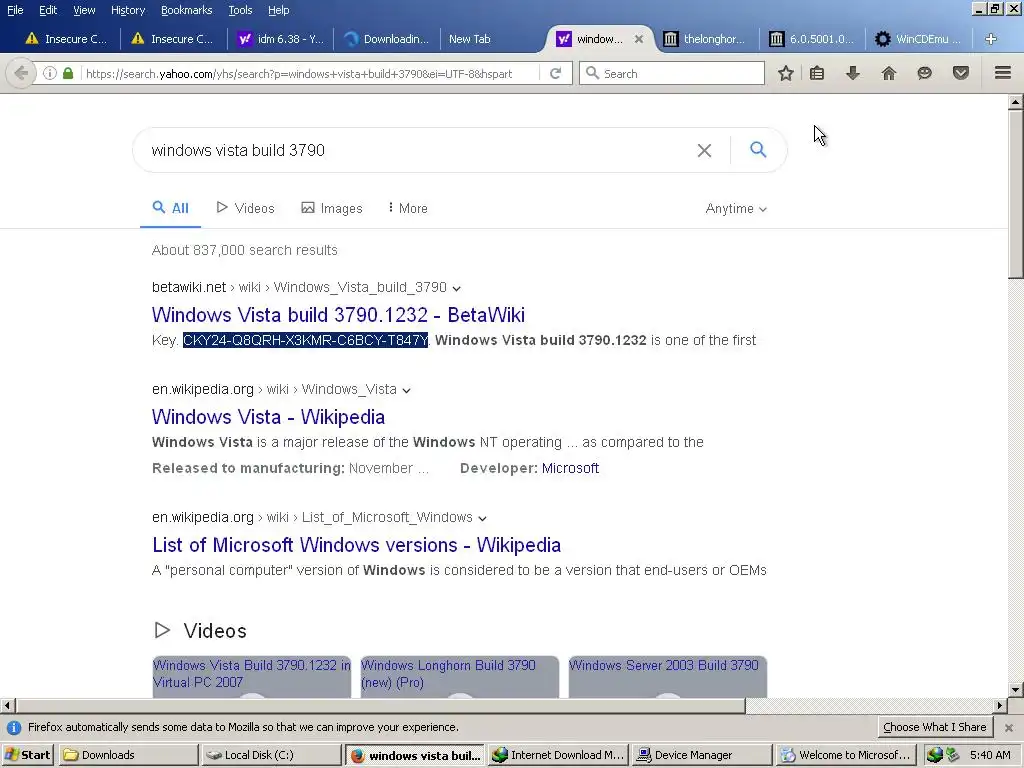Expand the More search options
1024x768 pixels.
[408, 208]
